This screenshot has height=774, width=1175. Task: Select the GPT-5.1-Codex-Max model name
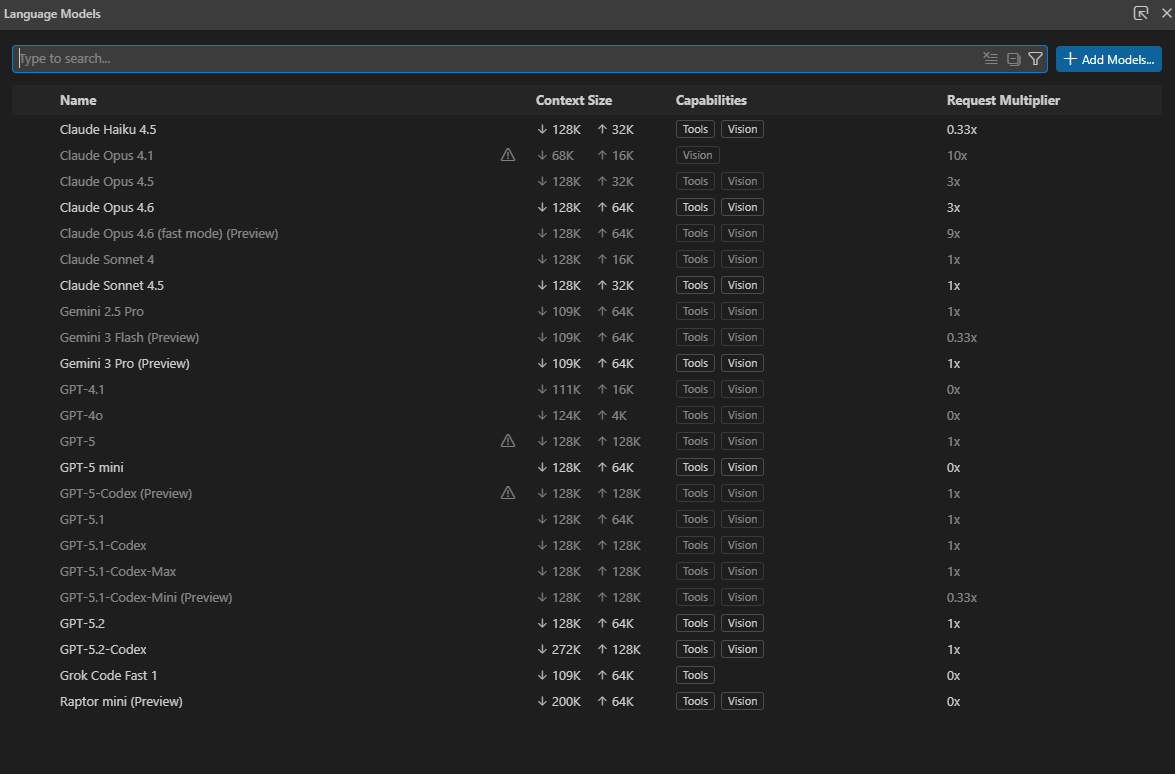click(x=118, y=571)
